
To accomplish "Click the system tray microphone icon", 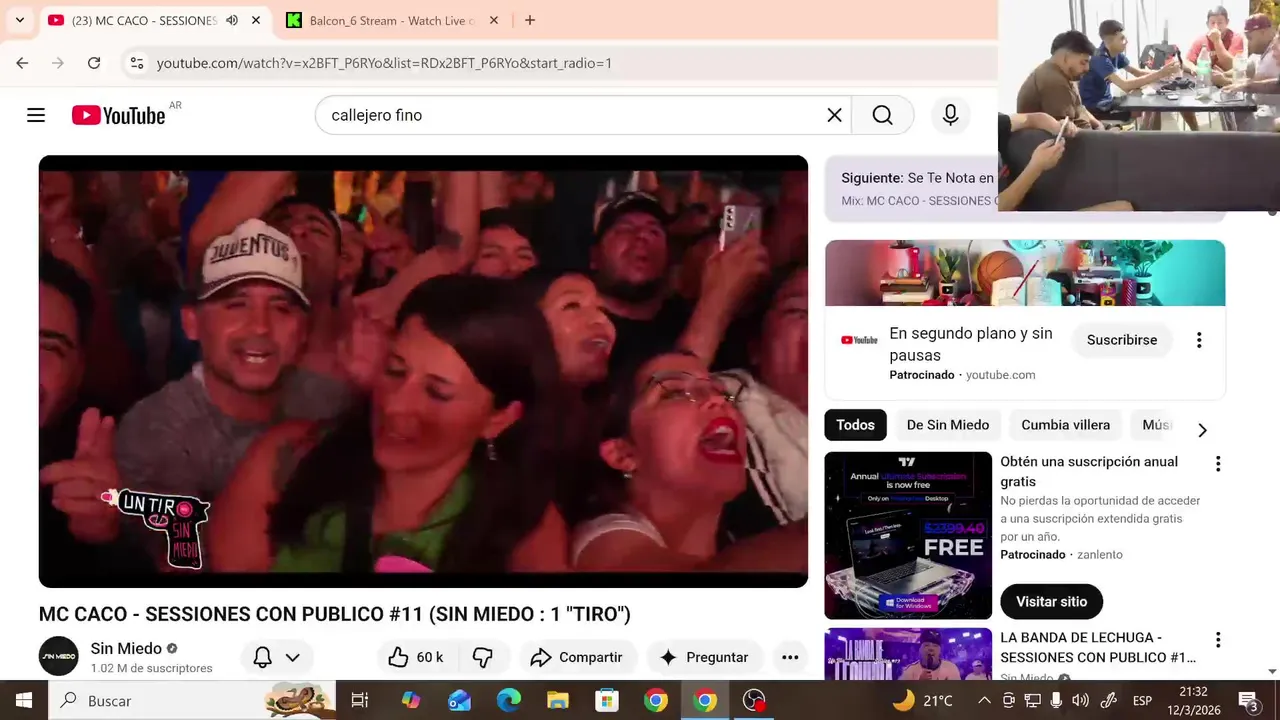I will pyautogui.click(x=1056, y=701).
